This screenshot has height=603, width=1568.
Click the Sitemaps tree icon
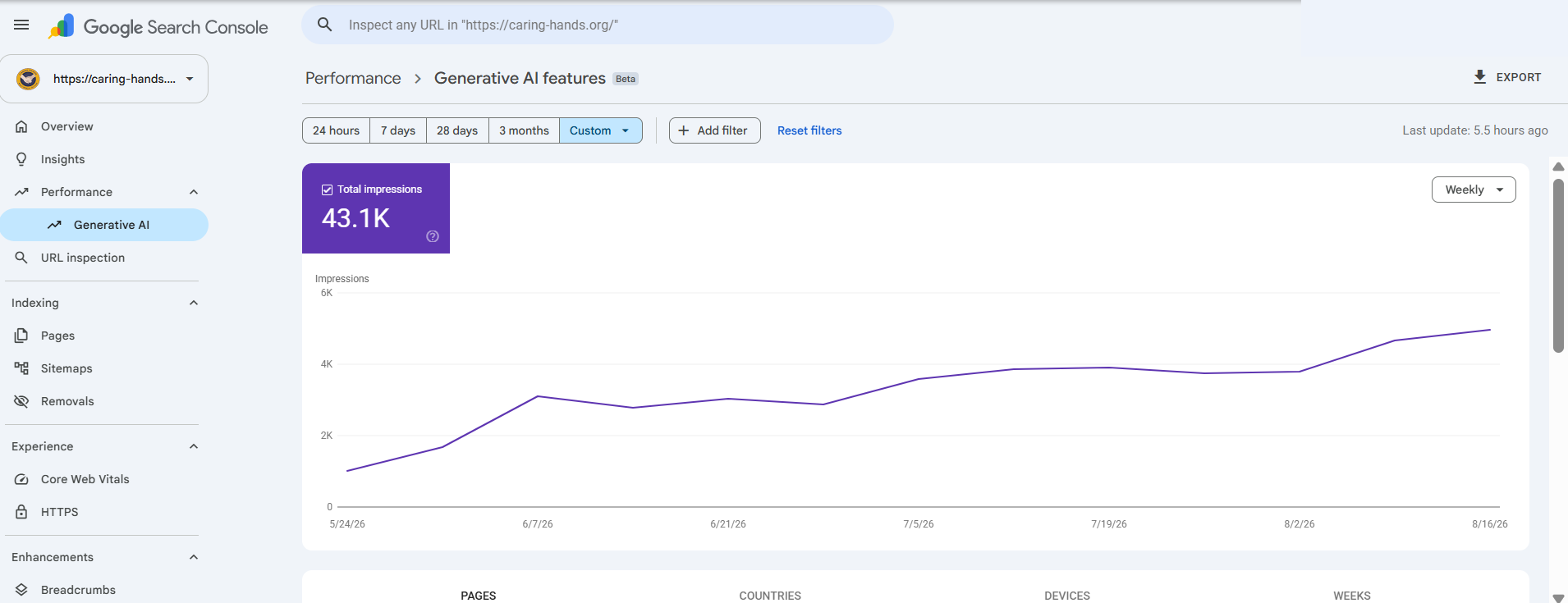[x=22, y=368]
